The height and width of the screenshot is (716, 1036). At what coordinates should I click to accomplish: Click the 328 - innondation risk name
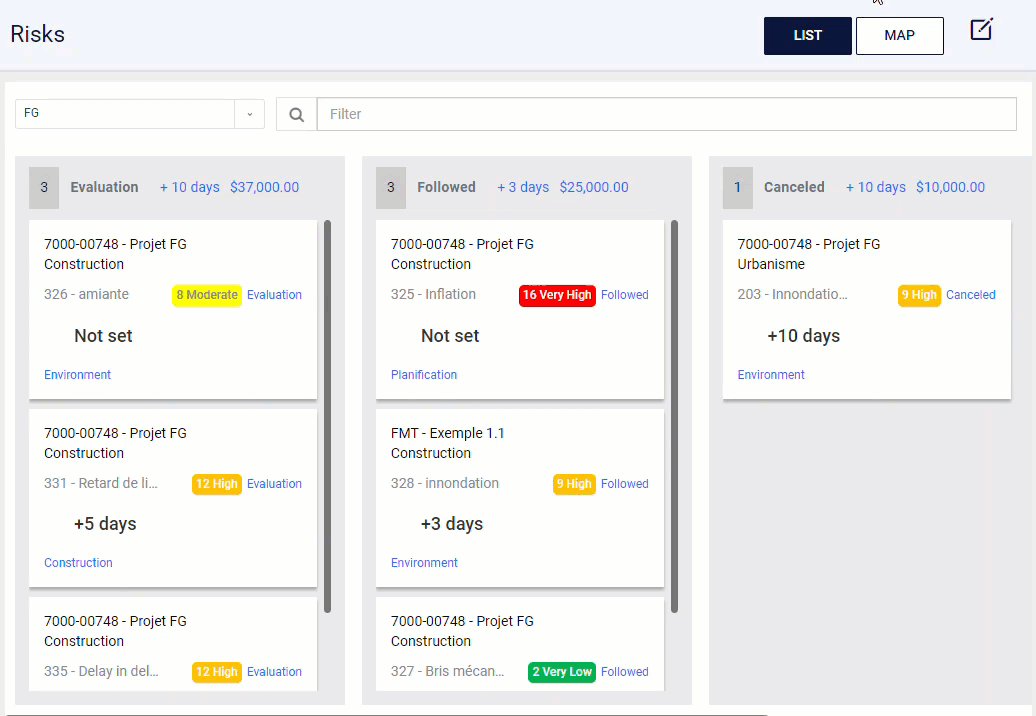445,483
